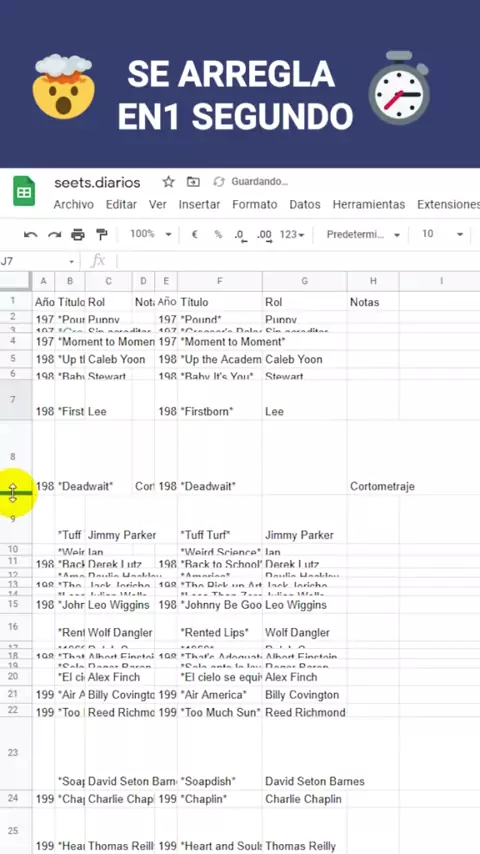
Task: Select row 16 header
Action: click(x=16, y=626)
